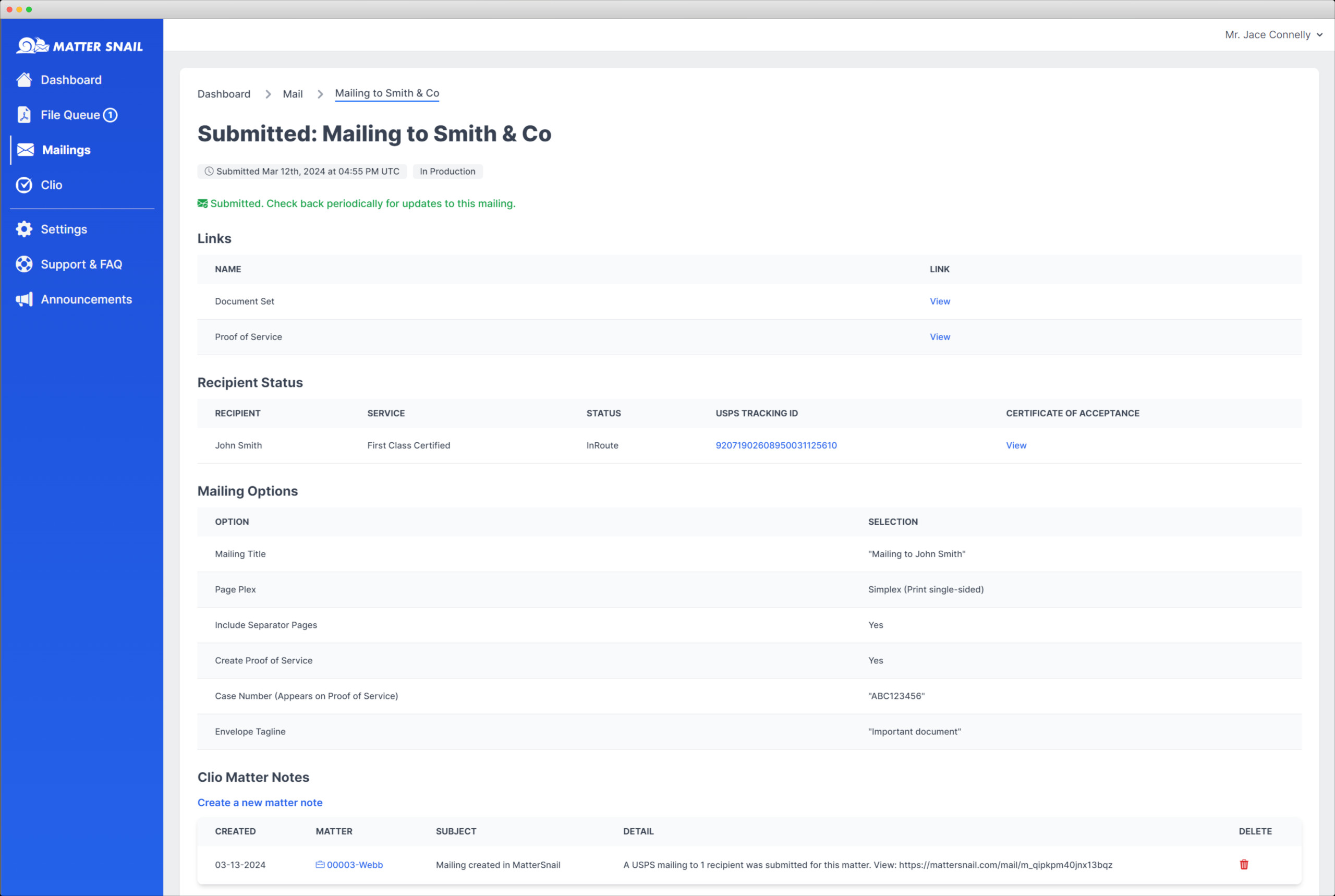Click the Announcements megaphone icon
Screen dimensions: 1335x896
24,299
